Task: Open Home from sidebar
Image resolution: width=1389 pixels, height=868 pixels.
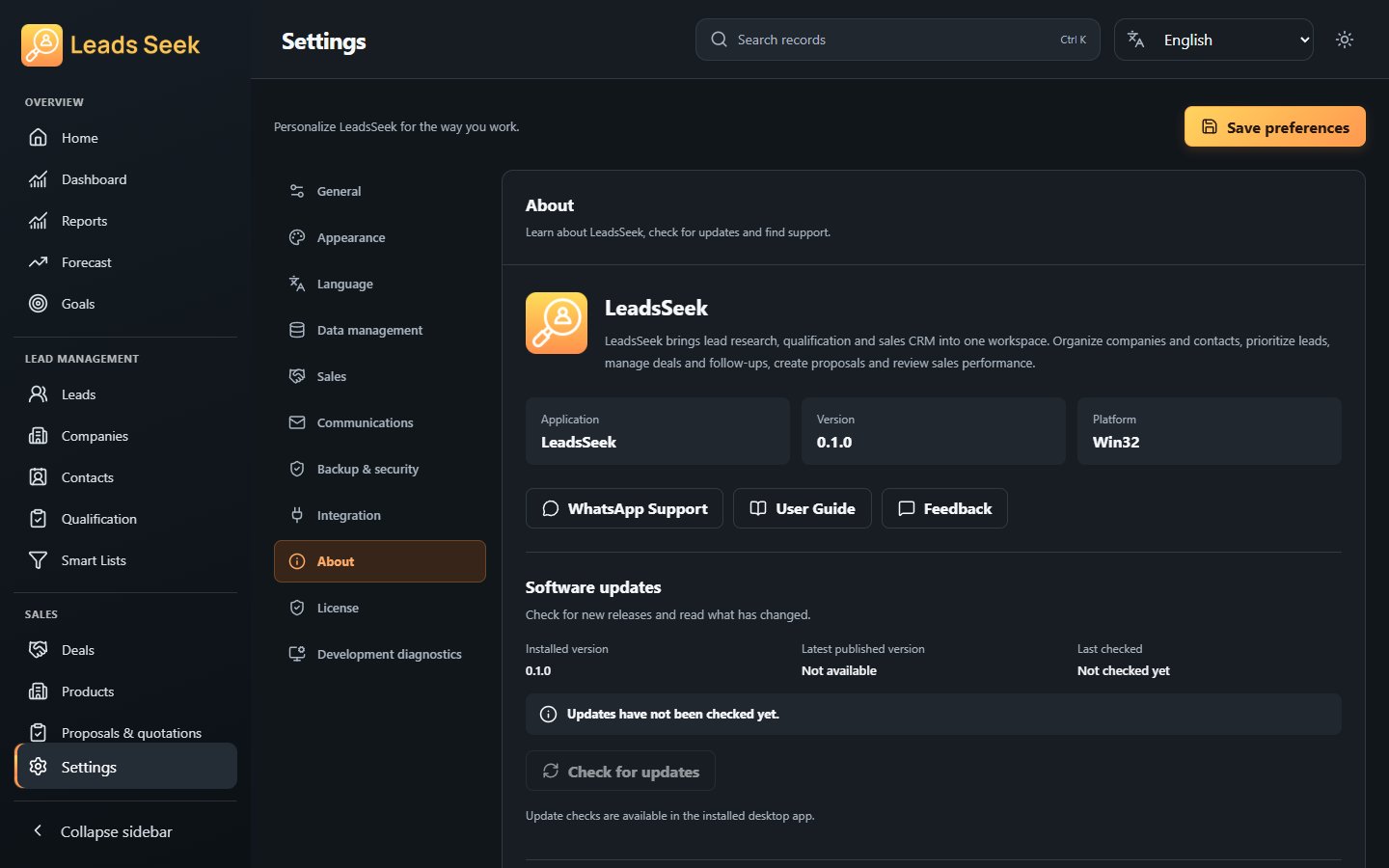Action: [125, 138]
